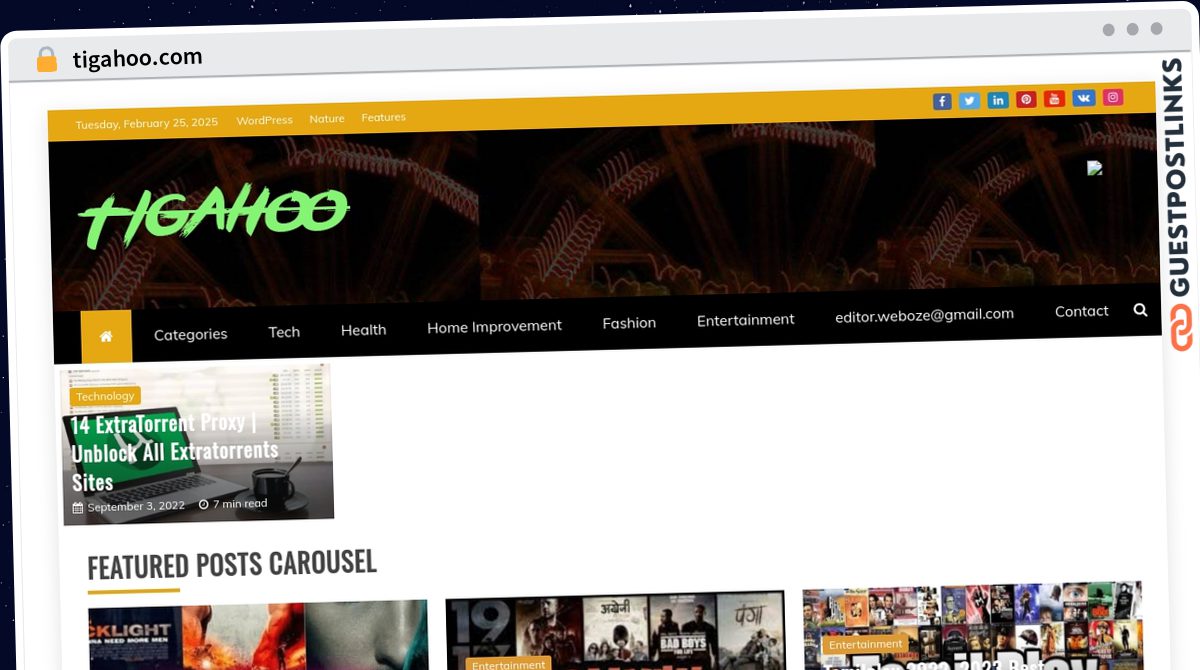
Task: Click Features link in top bar
Action: [x=383, y=117]
